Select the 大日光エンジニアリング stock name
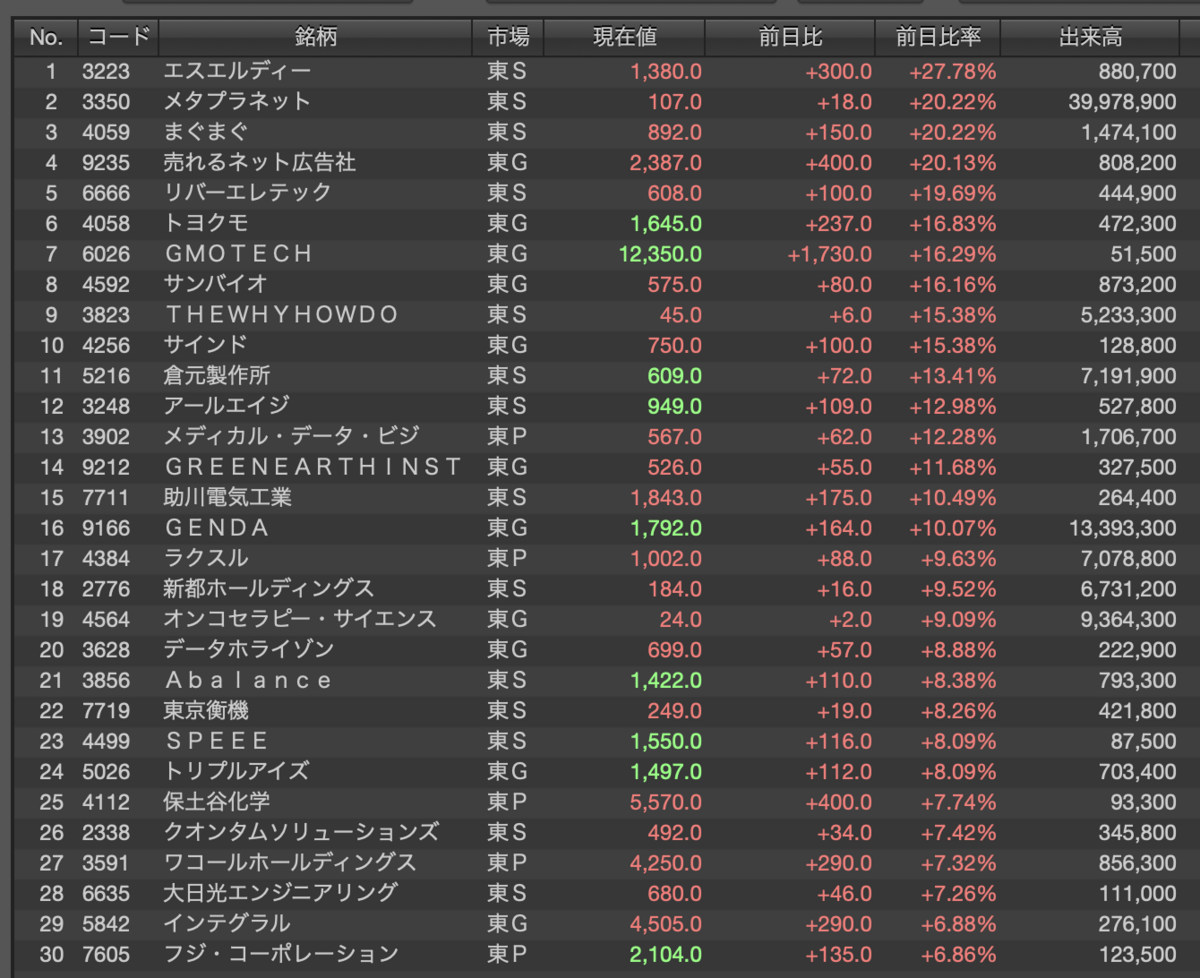This screenshot has width=1200, height=978. click(x=280, y=893)
